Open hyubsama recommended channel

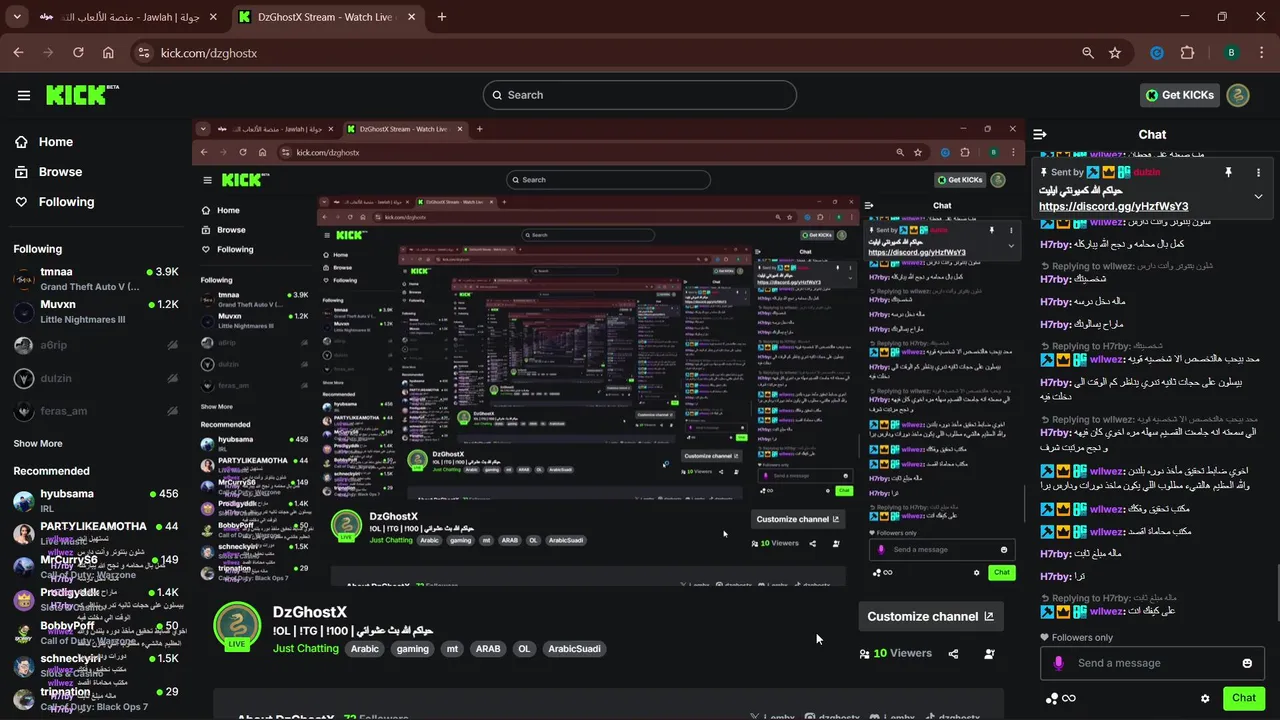point(96,501)
